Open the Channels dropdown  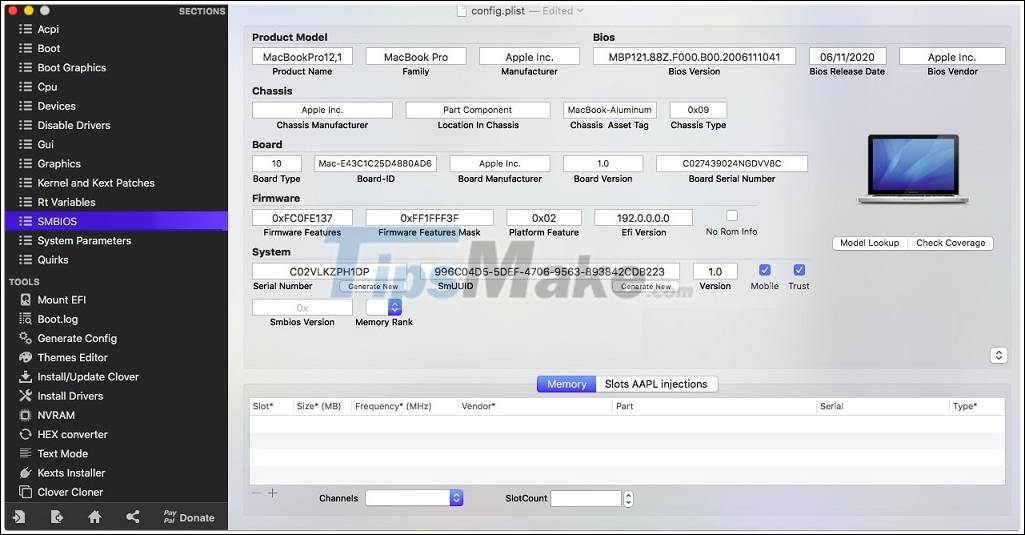coord(414,498)
